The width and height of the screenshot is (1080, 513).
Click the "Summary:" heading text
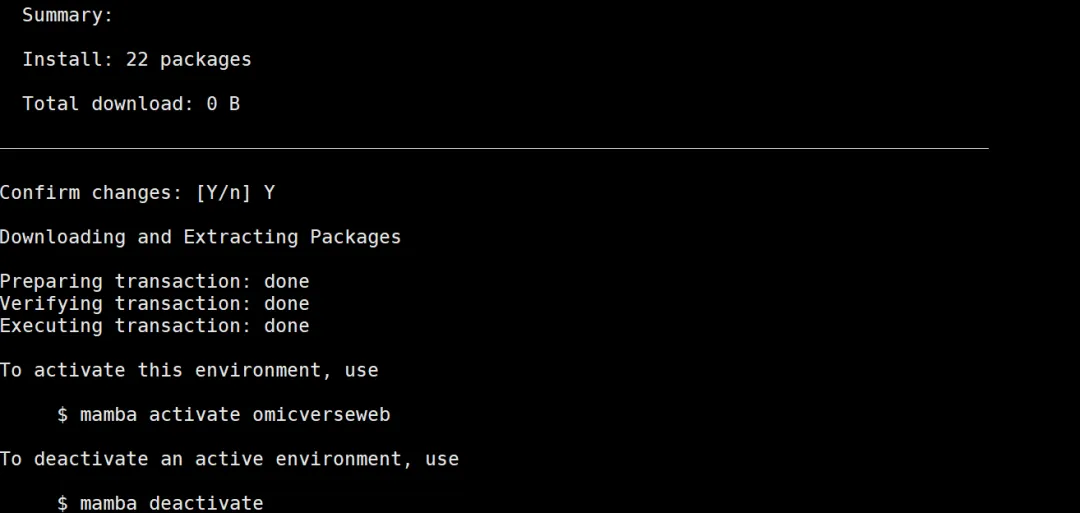point(68,15)
